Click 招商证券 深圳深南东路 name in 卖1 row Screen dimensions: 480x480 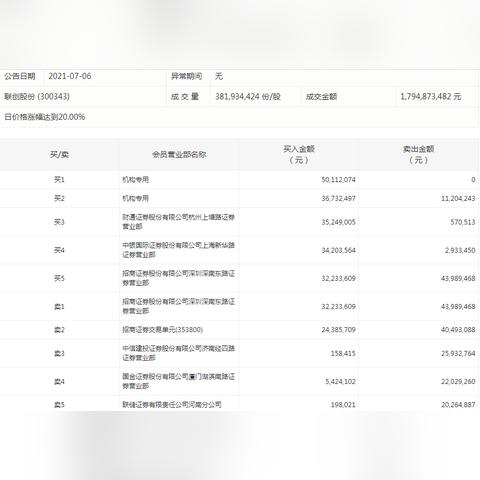pyautogui.click(x=178, y=306)
